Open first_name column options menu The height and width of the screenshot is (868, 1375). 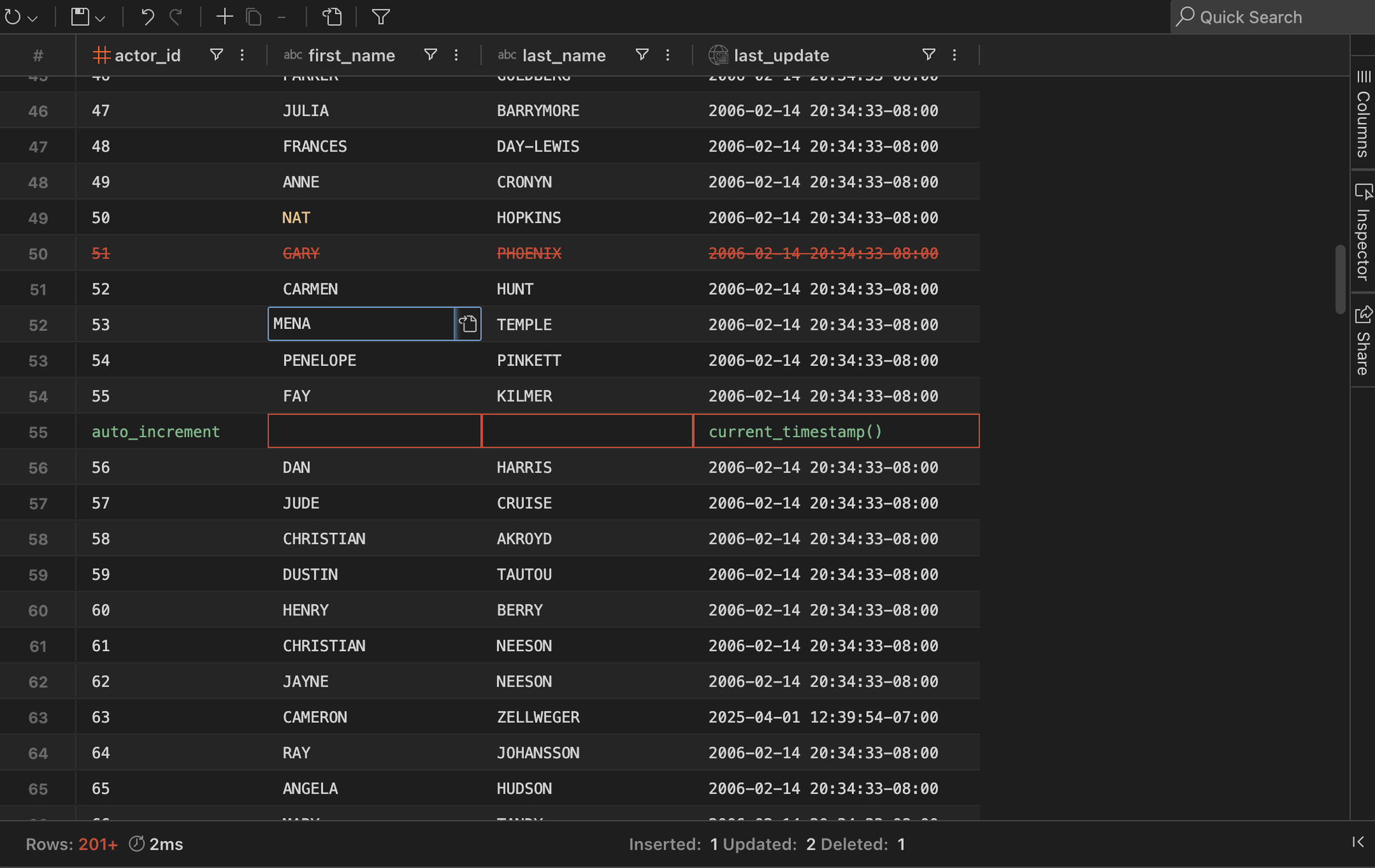click(x=457, y=54)
